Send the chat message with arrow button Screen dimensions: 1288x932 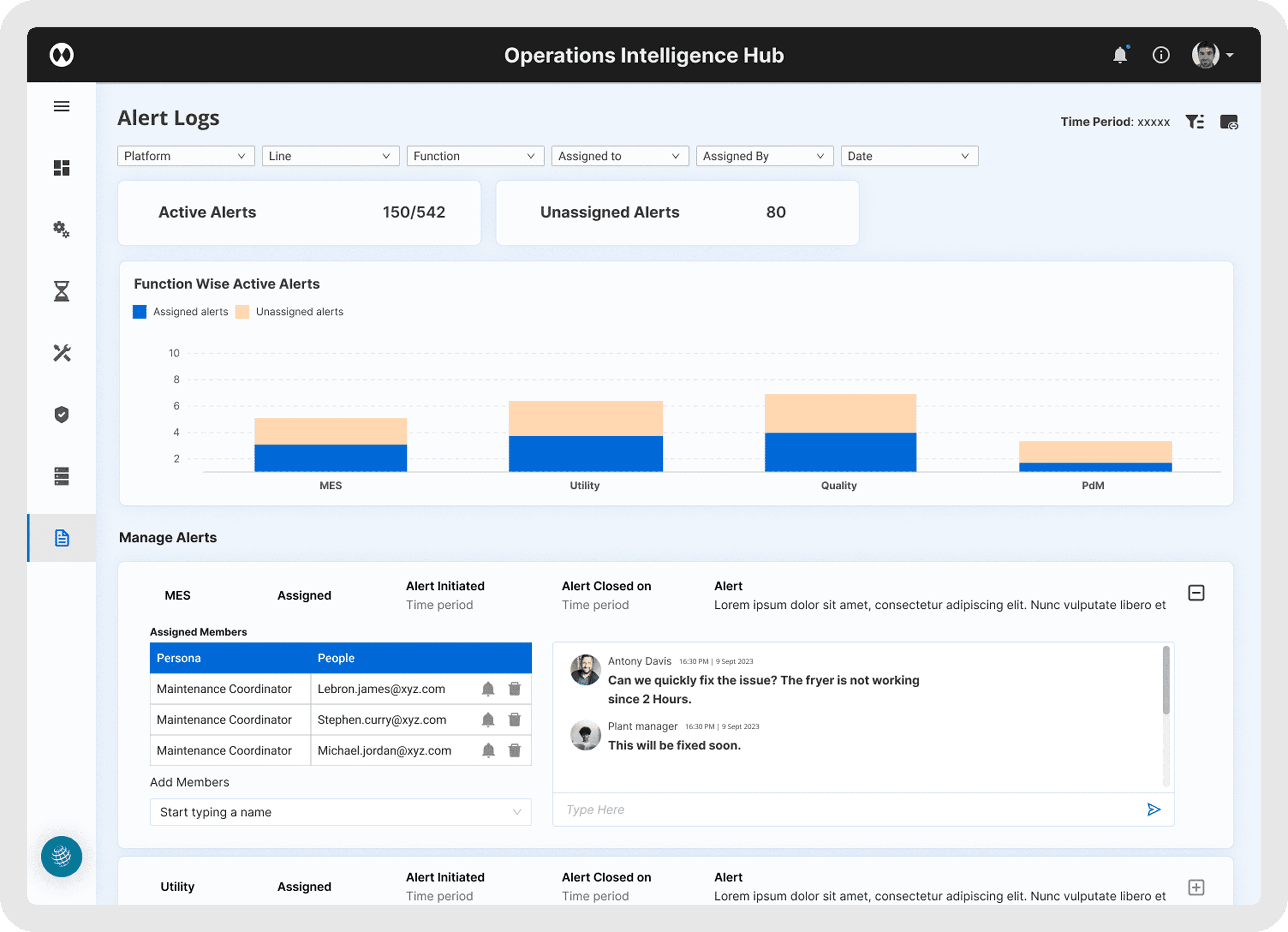pos(1153,809)
